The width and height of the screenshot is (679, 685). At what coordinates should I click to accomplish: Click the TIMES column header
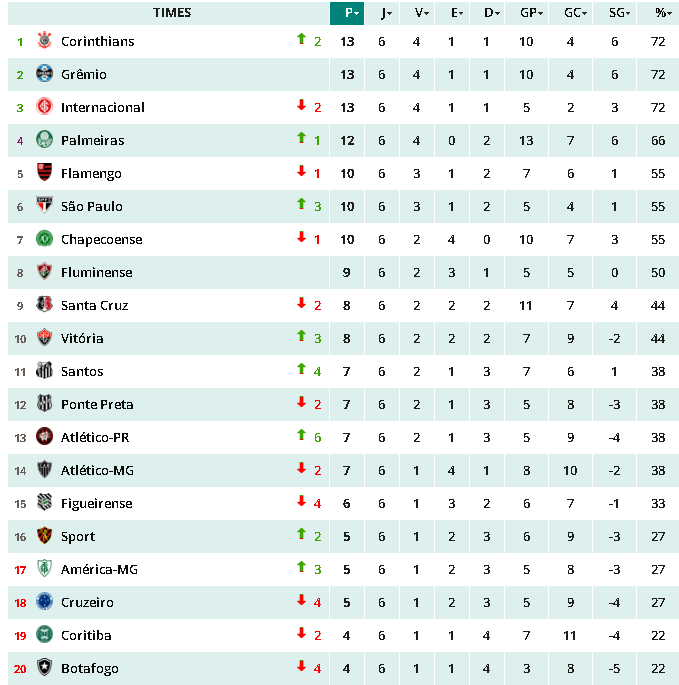point(172,13)
